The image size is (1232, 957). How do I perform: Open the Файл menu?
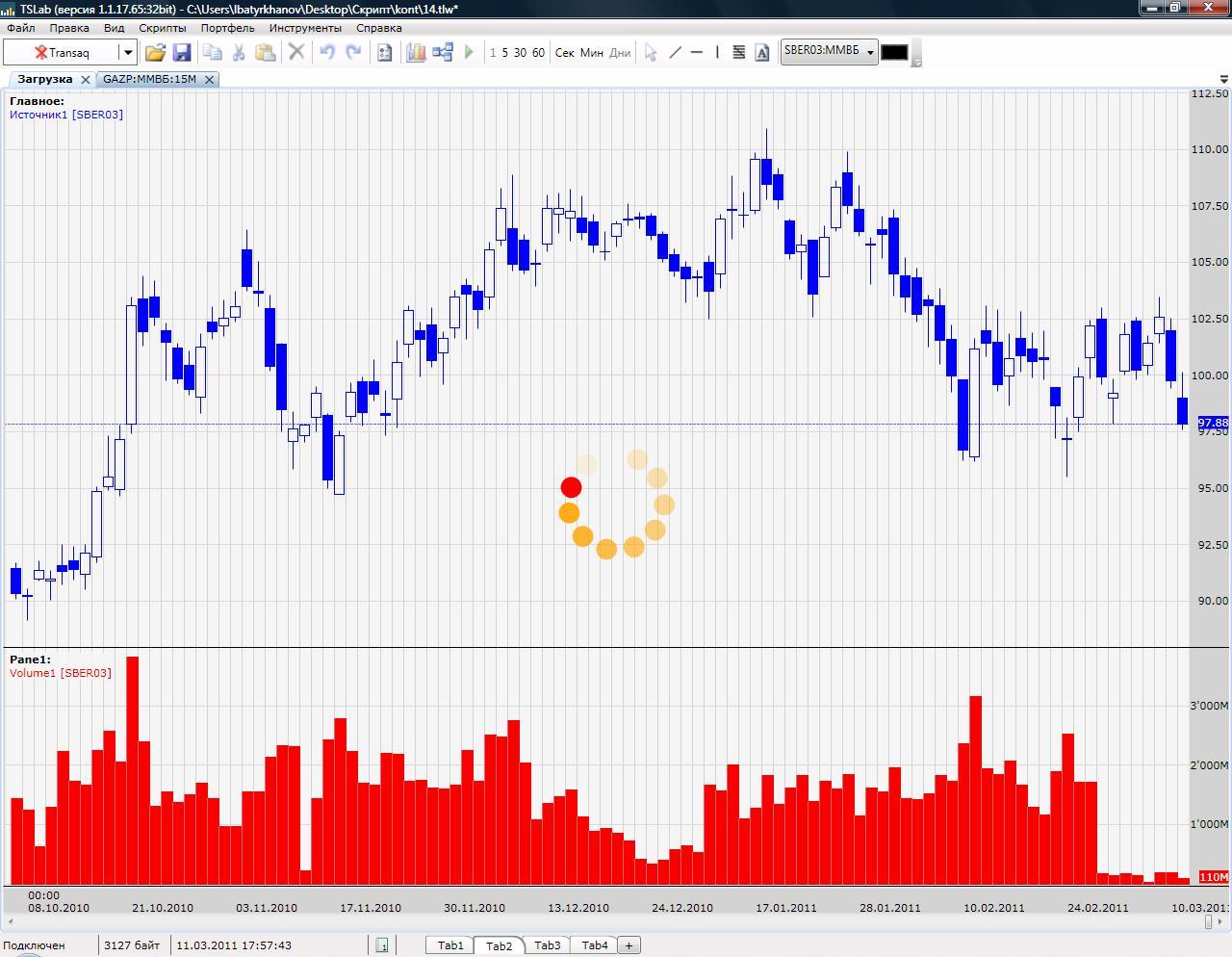(x=20, y=28)
